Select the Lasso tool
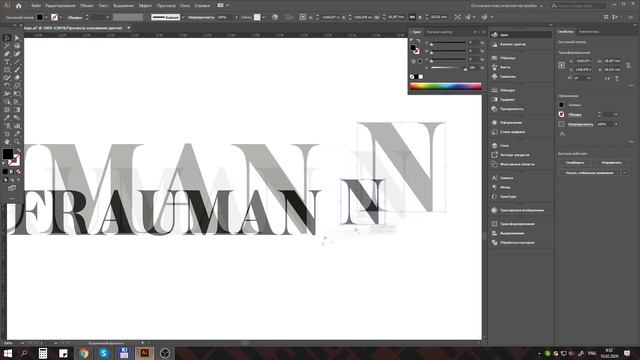The height and width of the screenshot is (360, 640). click(x=17, y=46)
